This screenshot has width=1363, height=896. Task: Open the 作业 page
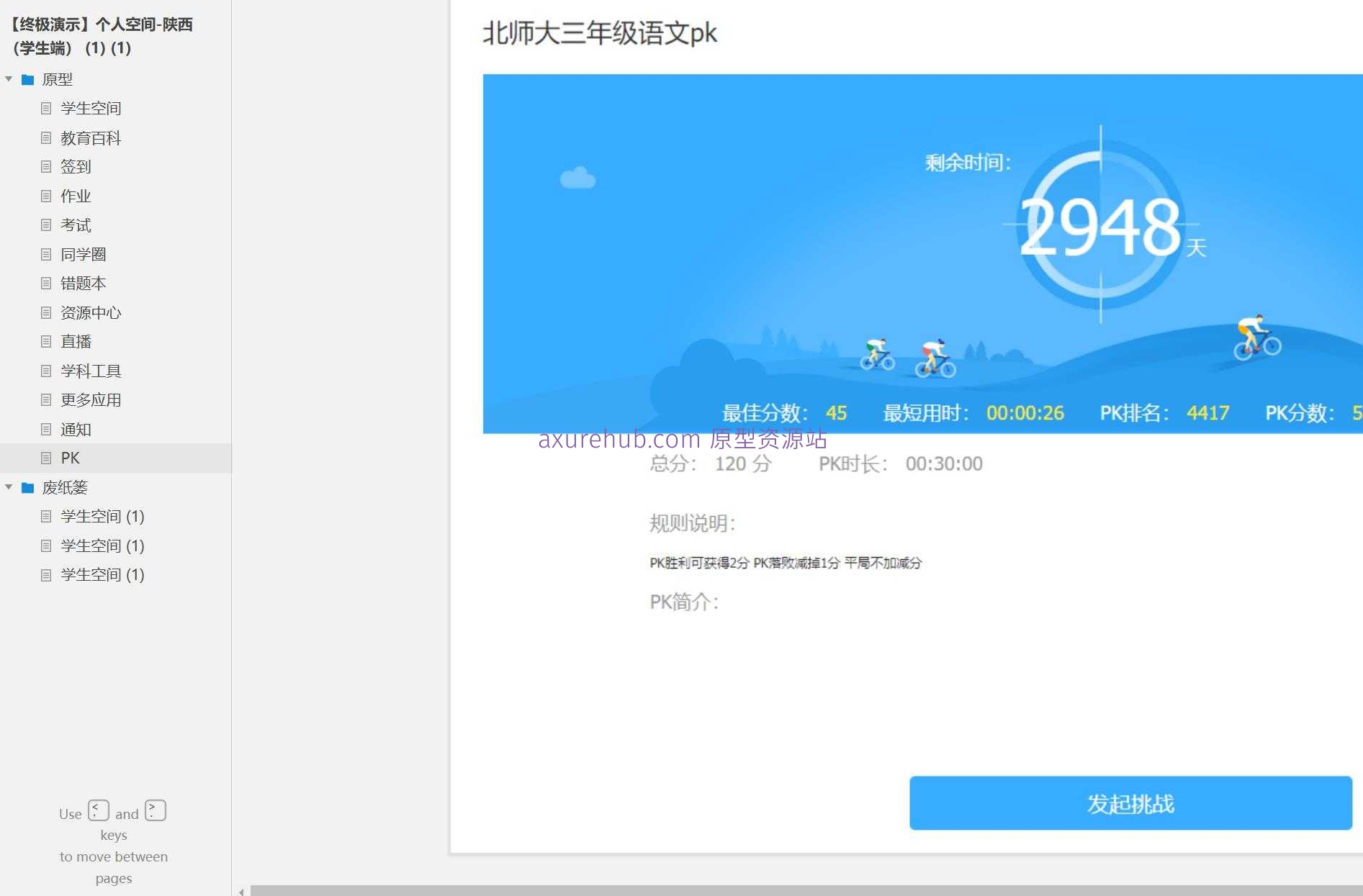tap(74, 196)
